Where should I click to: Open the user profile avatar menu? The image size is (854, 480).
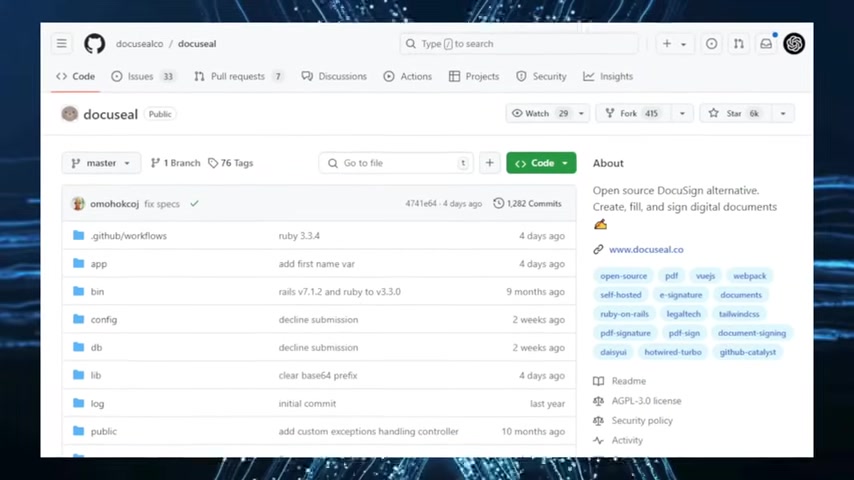(794, 44)
